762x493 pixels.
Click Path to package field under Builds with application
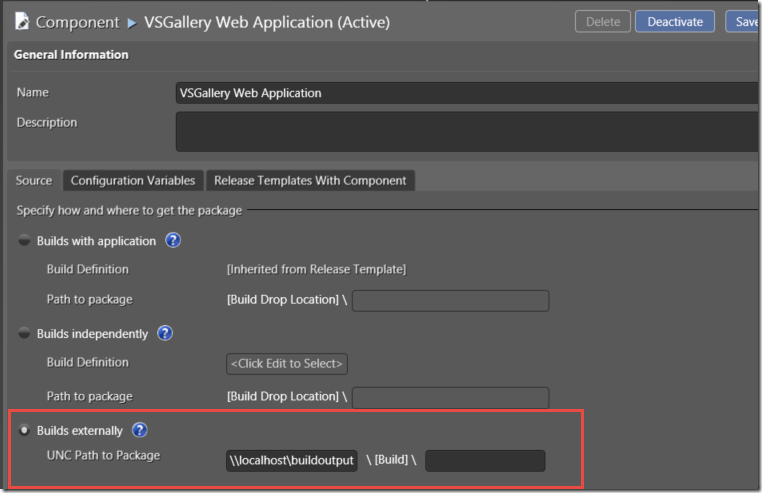point(450,300)
